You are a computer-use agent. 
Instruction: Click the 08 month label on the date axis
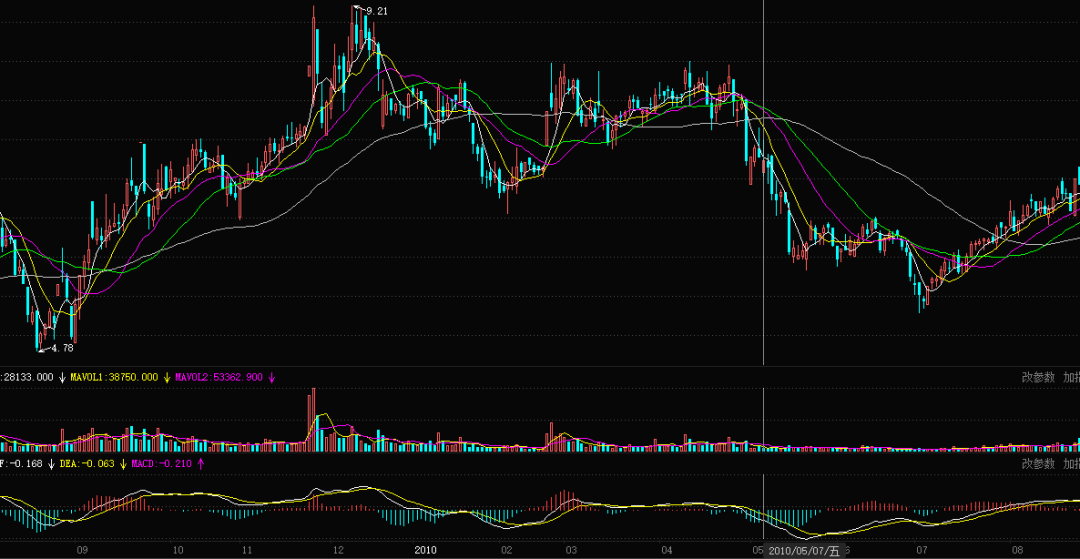pos(1016,550)
